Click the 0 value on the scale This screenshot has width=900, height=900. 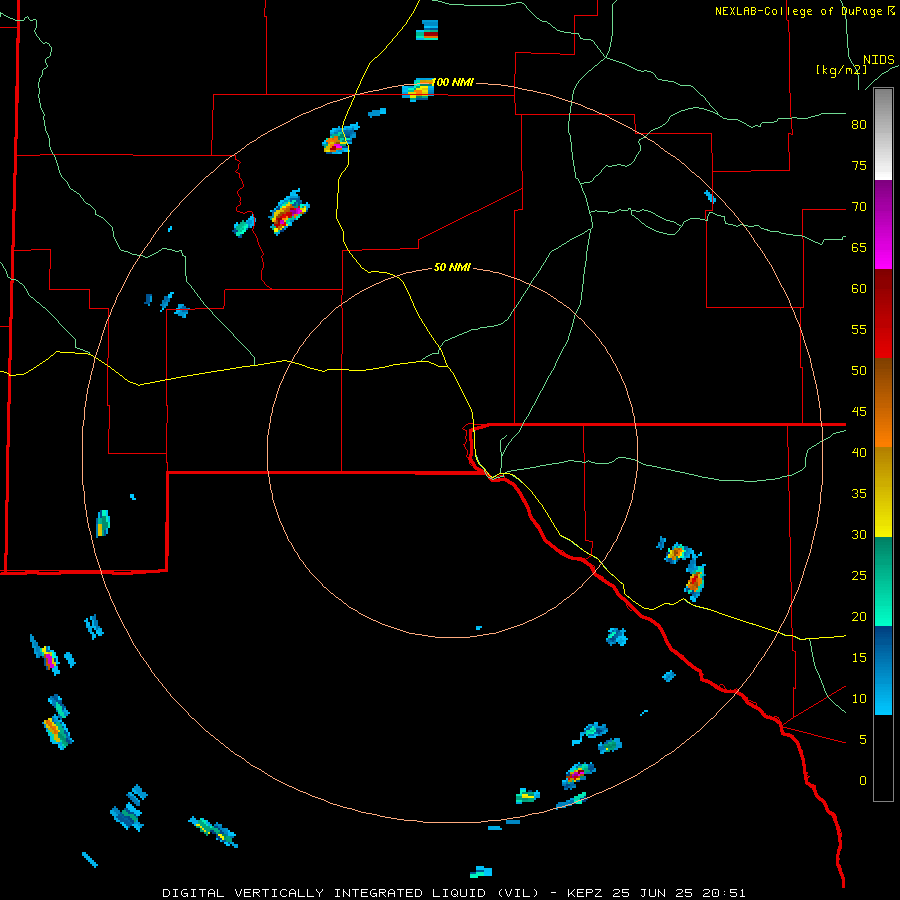(x=863, y=781)
